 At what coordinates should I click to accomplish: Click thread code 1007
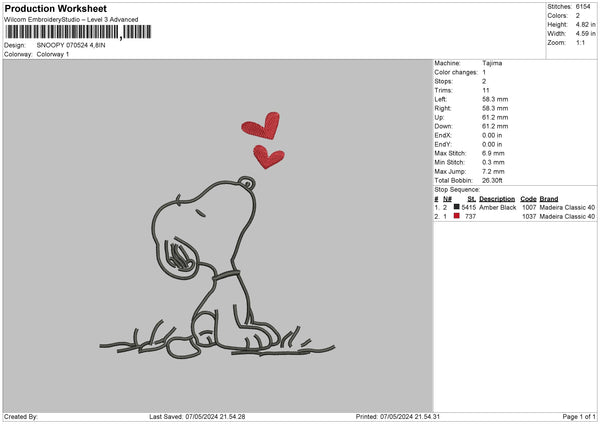[x=529, y=207]
